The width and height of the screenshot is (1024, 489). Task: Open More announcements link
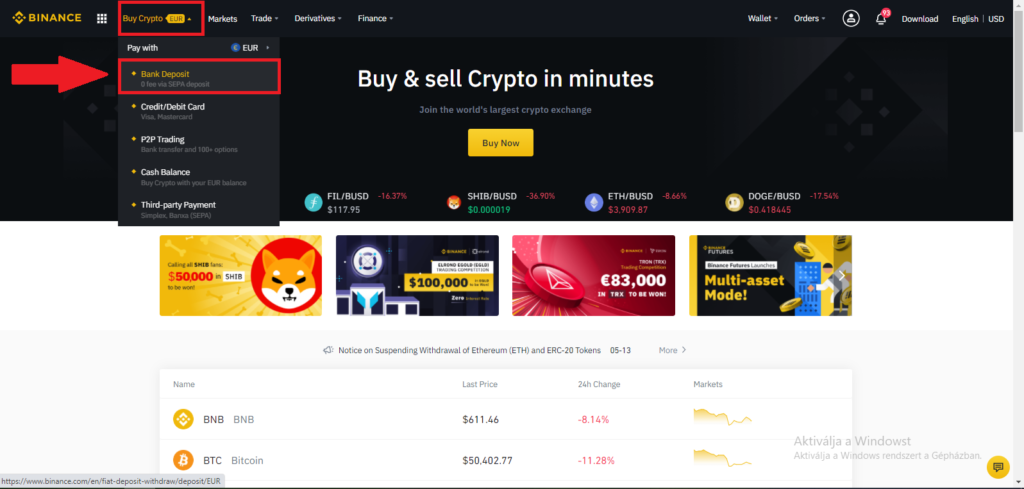(672, 350)
